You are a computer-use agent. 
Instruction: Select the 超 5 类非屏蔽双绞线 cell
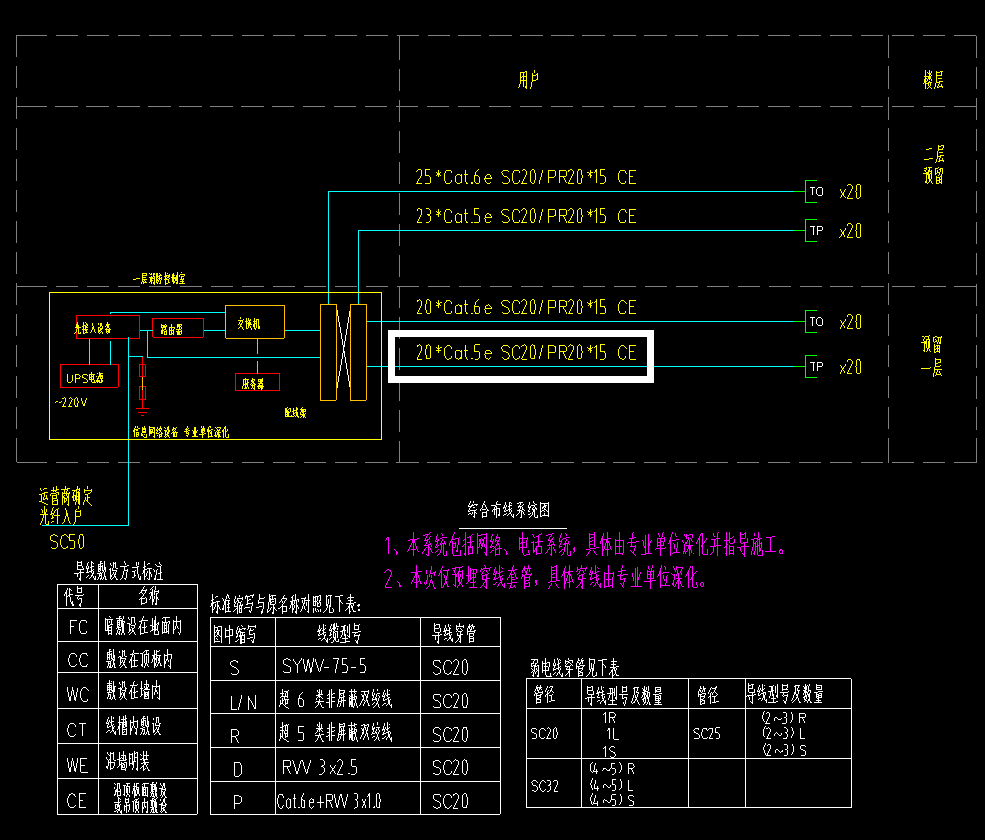tap(348, 733)
